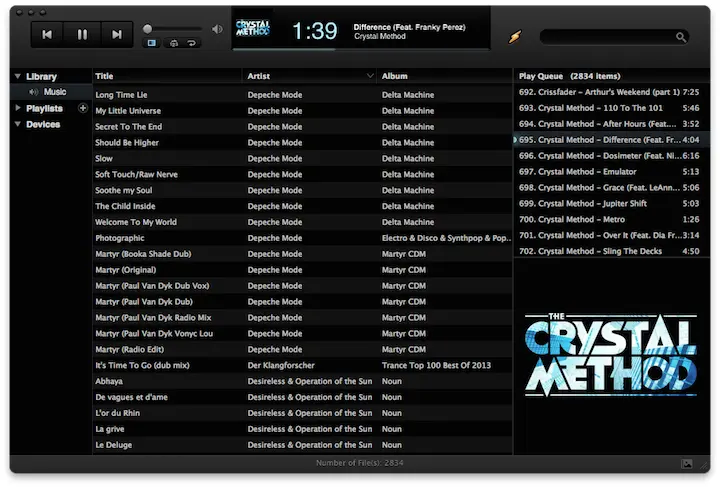Image resolution: width=720 pixels, height=487 pixels.
Task: Select Music in the Library
Action: point(55,92)
